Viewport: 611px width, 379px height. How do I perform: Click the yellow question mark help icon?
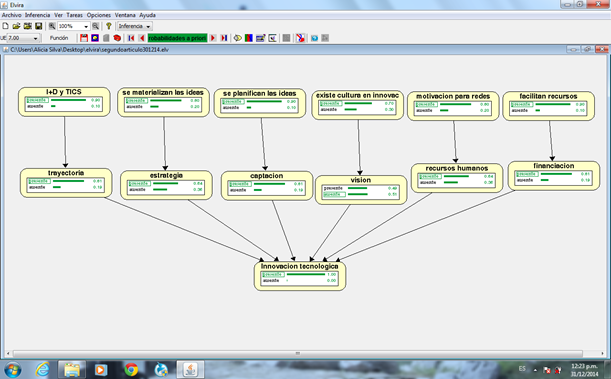109,26
